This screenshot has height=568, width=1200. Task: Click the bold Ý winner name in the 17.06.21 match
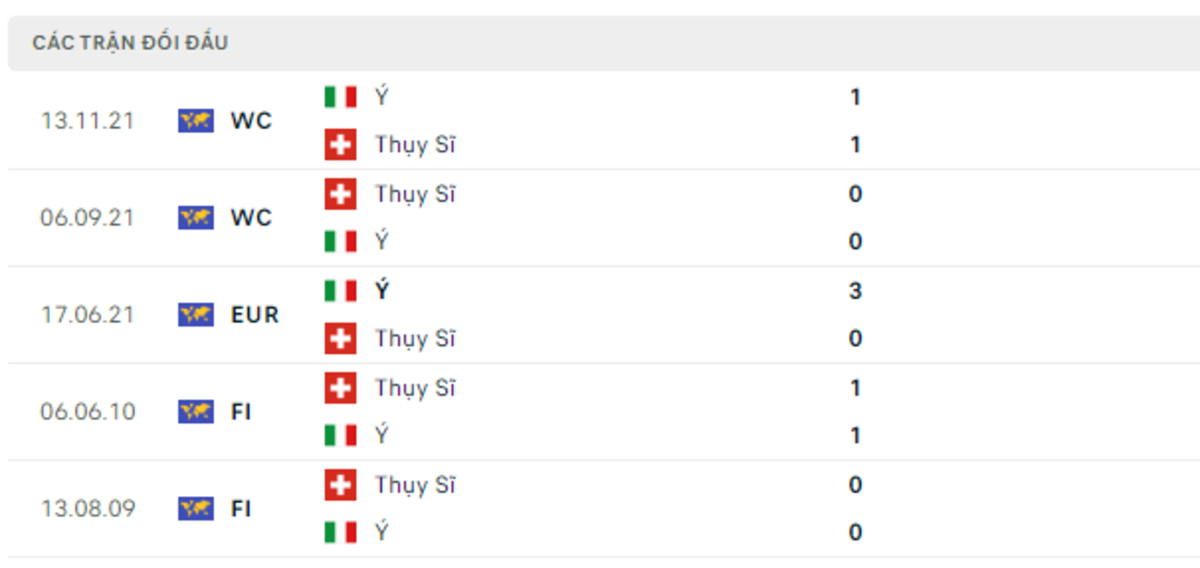382,291
